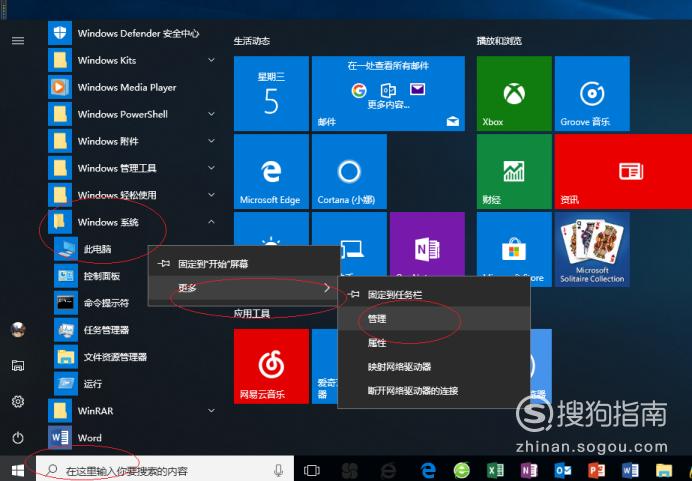
Task: Open Microsoft Solitaire Collection tile
Action: click(592, 249)
